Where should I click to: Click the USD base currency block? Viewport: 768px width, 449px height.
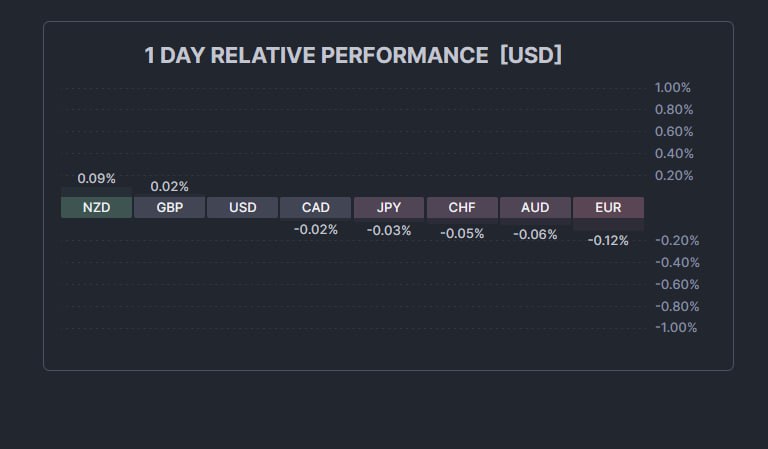[242, 208]
